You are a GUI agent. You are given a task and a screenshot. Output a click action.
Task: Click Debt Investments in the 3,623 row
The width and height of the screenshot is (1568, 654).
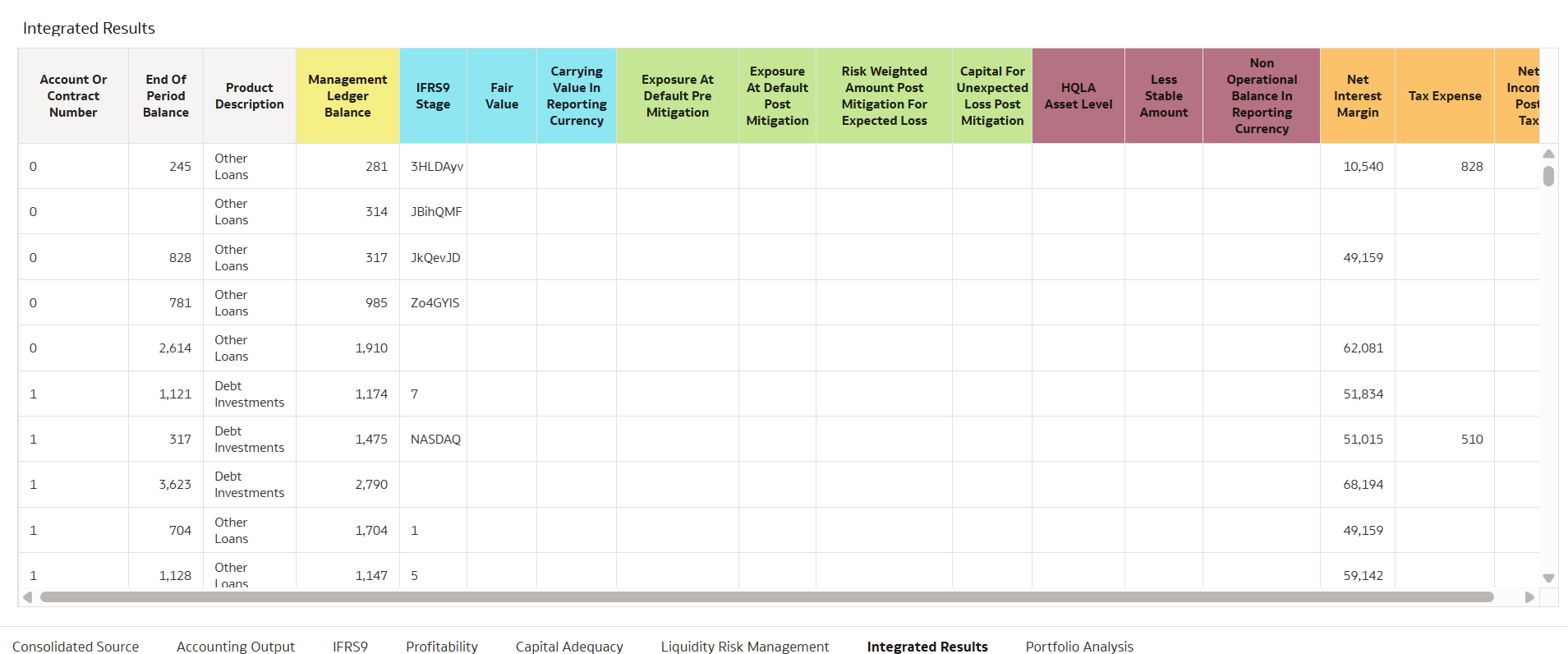click(249, 485)
